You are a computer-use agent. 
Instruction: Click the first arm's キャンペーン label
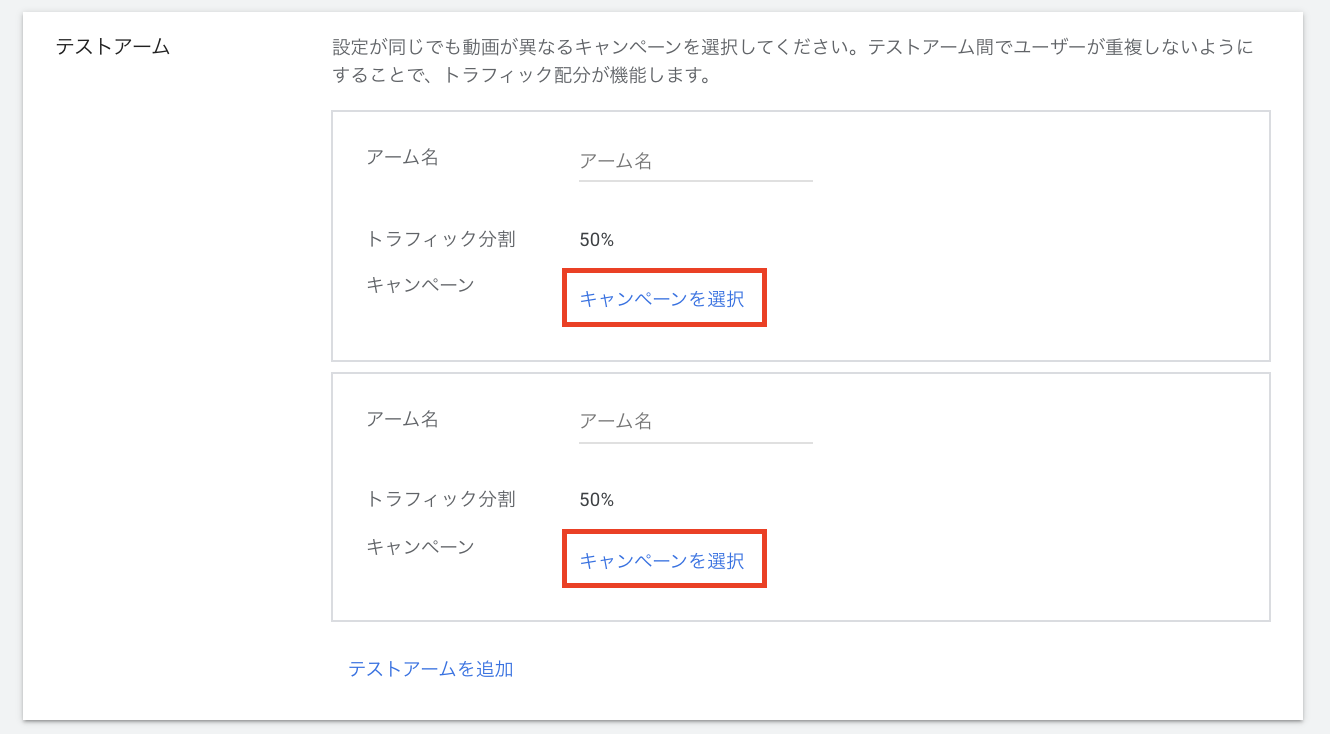coord(420,285)
